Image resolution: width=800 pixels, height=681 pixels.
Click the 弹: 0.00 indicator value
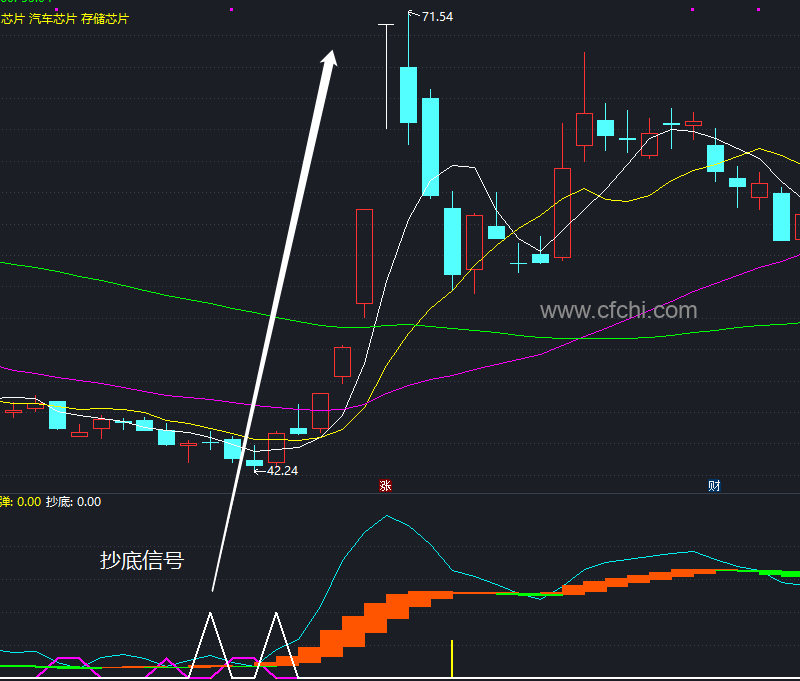pyautogui.click(x=20, y=501)
